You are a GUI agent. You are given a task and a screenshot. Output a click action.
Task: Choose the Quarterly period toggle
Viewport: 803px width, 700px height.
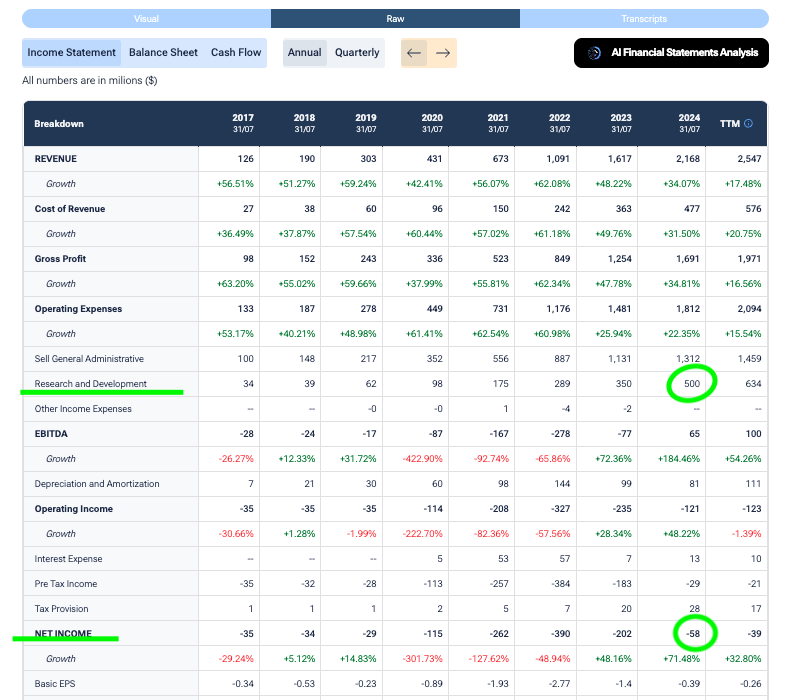(357, 53)
